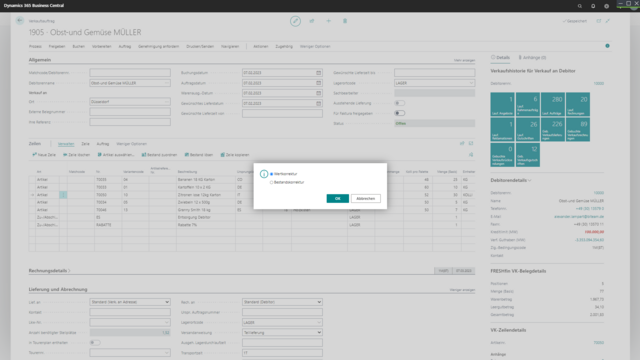Image resolution: width=640 pixels, height=360 pixels.
Task: Confirm dialog with OK button
Action: coord(338,198)
